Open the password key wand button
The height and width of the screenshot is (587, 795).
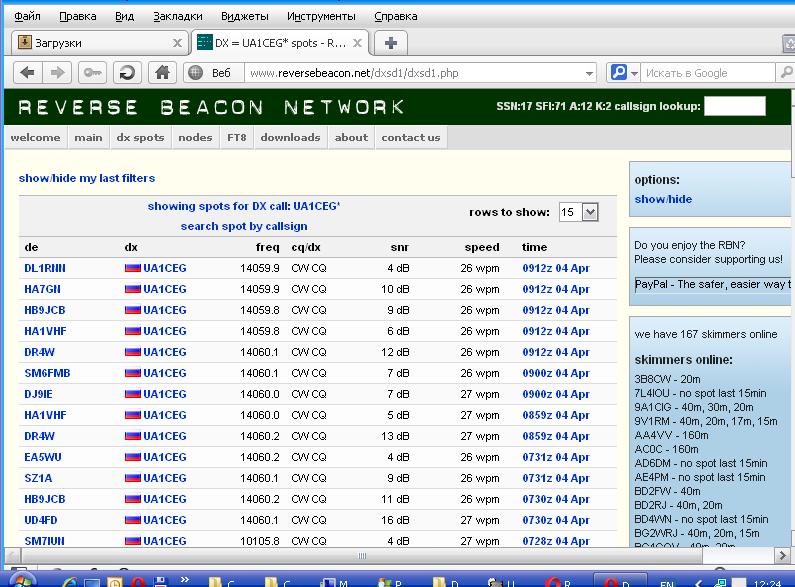coord(92,73)
